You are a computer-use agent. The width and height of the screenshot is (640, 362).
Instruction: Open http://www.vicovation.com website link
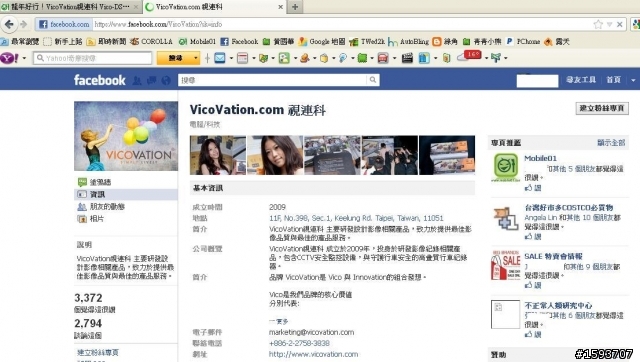(x=313, y=354)
